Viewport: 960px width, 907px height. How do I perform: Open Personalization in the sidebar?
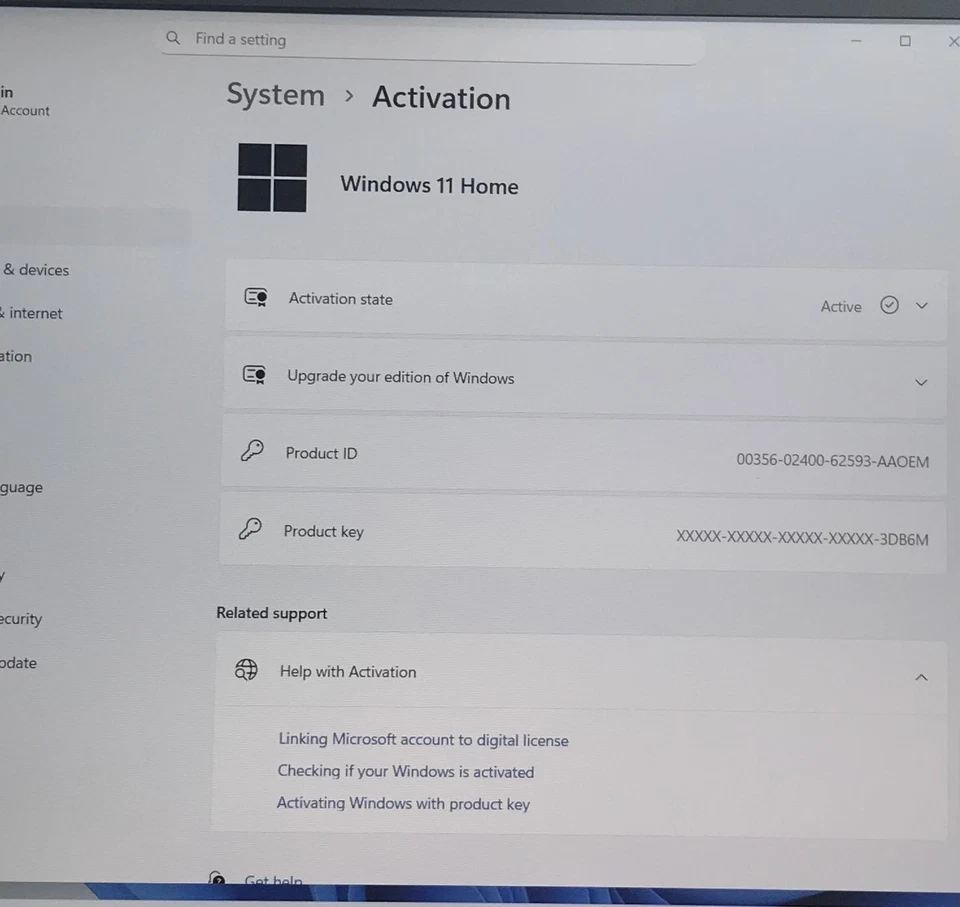pyautogui.click(x=16, y=356)
